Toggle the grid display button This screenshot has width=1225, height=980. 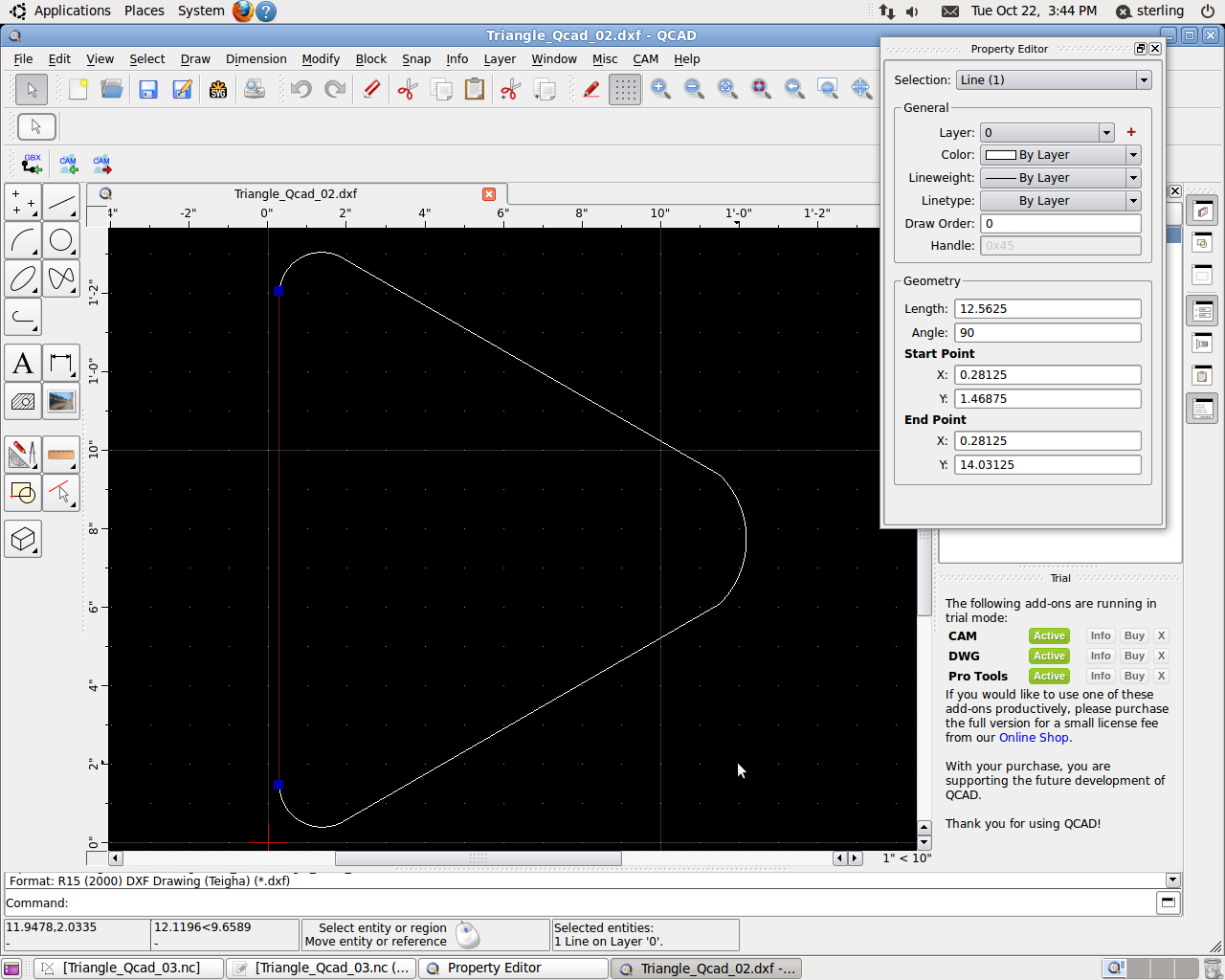tap(625, 89)
